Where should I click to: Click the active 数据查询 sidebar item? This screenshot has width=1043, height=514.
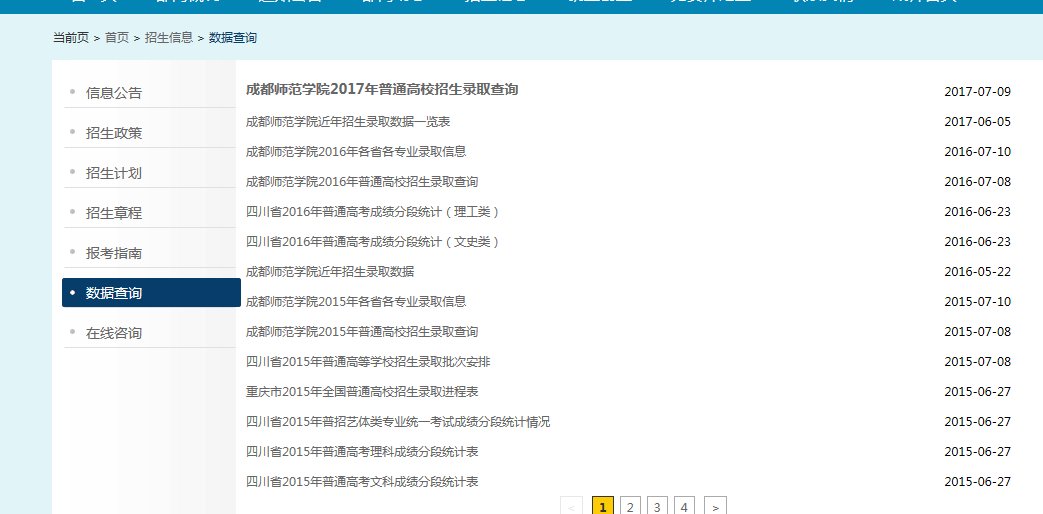(151, 293)
